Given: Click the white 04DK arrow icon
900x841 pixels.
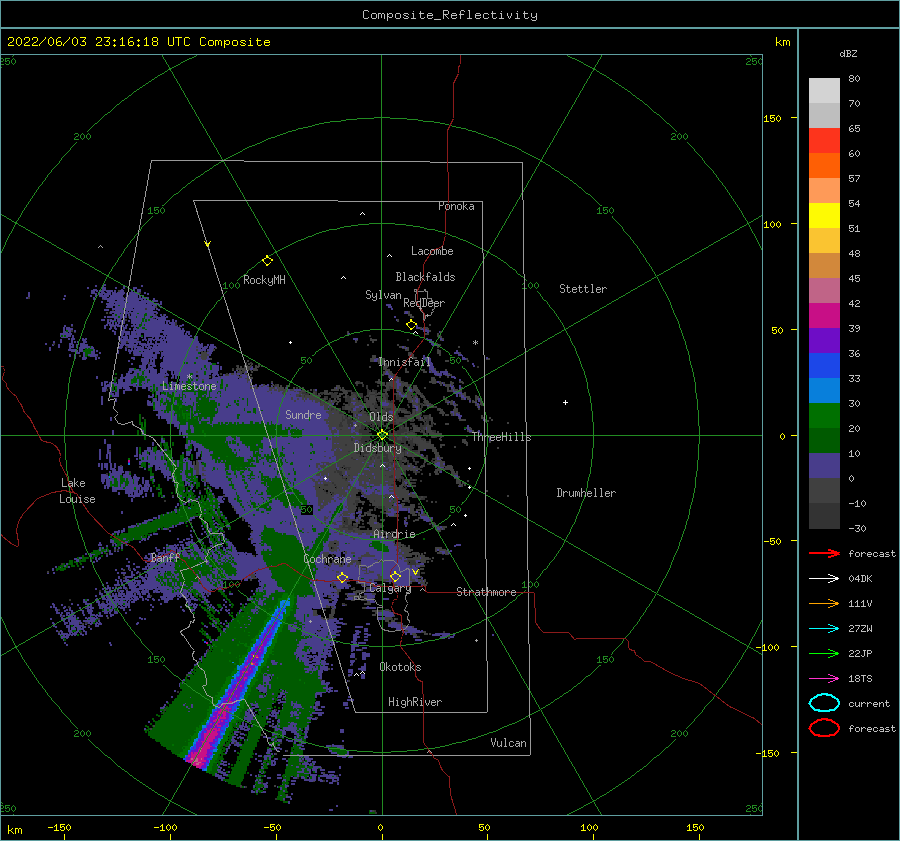Looking at the screenshot, I should (824, 578).
